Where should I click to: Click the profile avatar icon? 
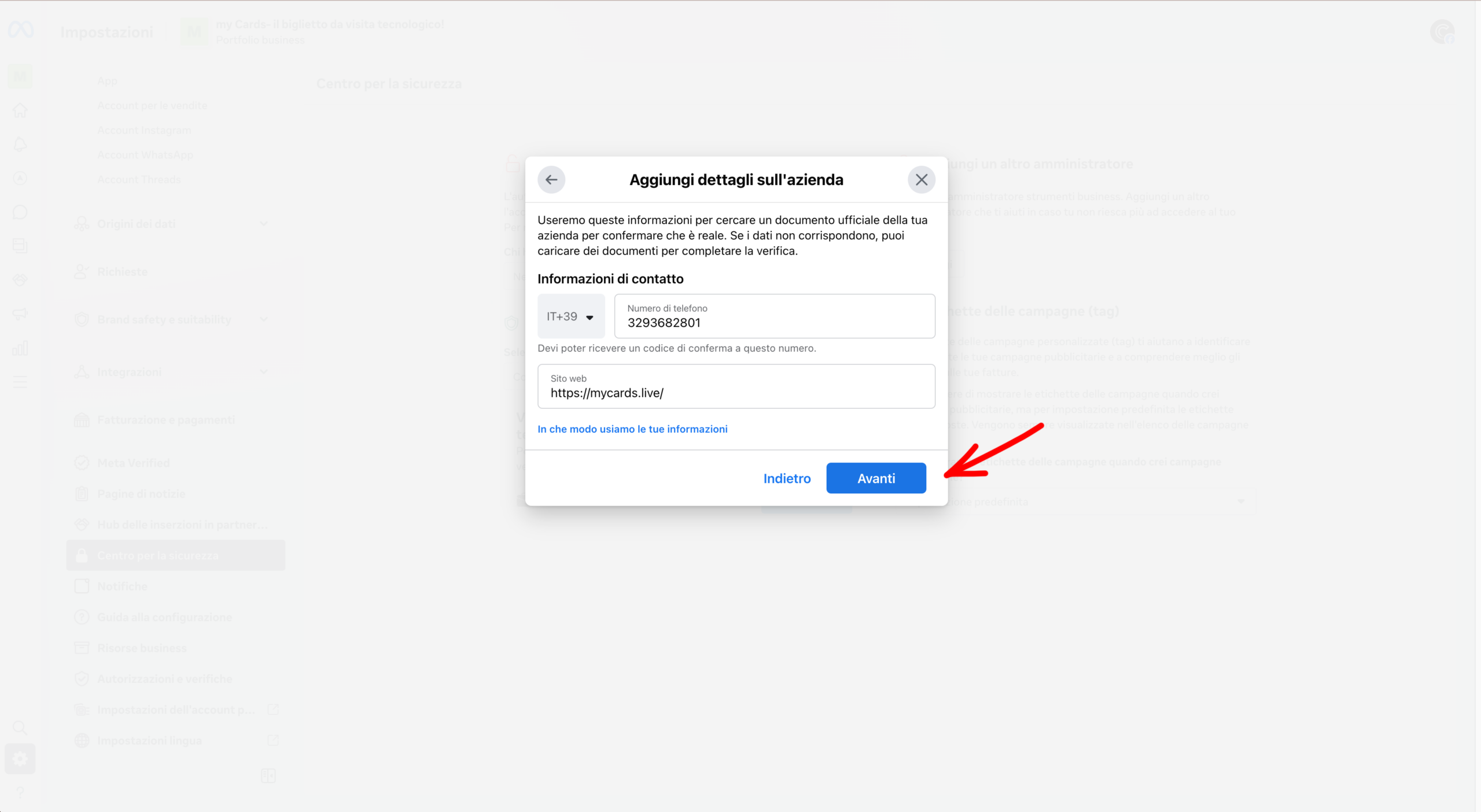tap(1442, 32)
